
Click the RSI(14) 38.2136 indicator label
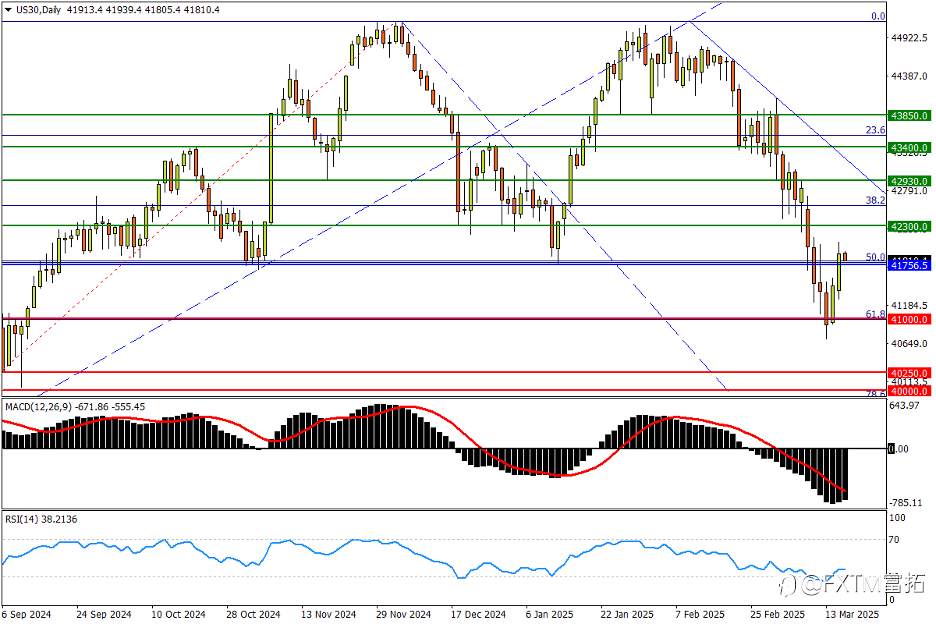pyautogui.click(x=41, y=520)
